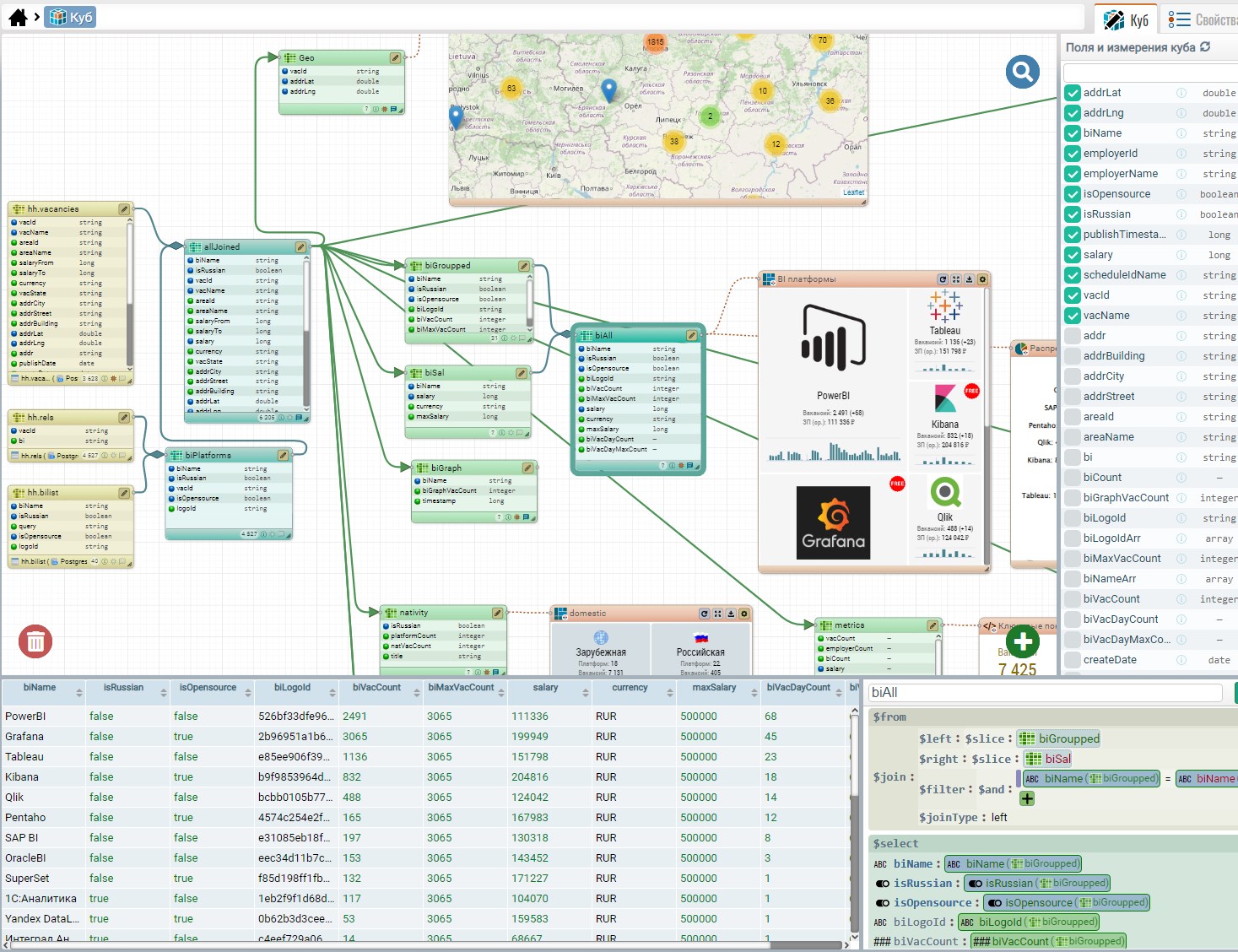Edit the allJoined node with pencil icon
This screenshot has width=1238, height=952.
point(300,246)
